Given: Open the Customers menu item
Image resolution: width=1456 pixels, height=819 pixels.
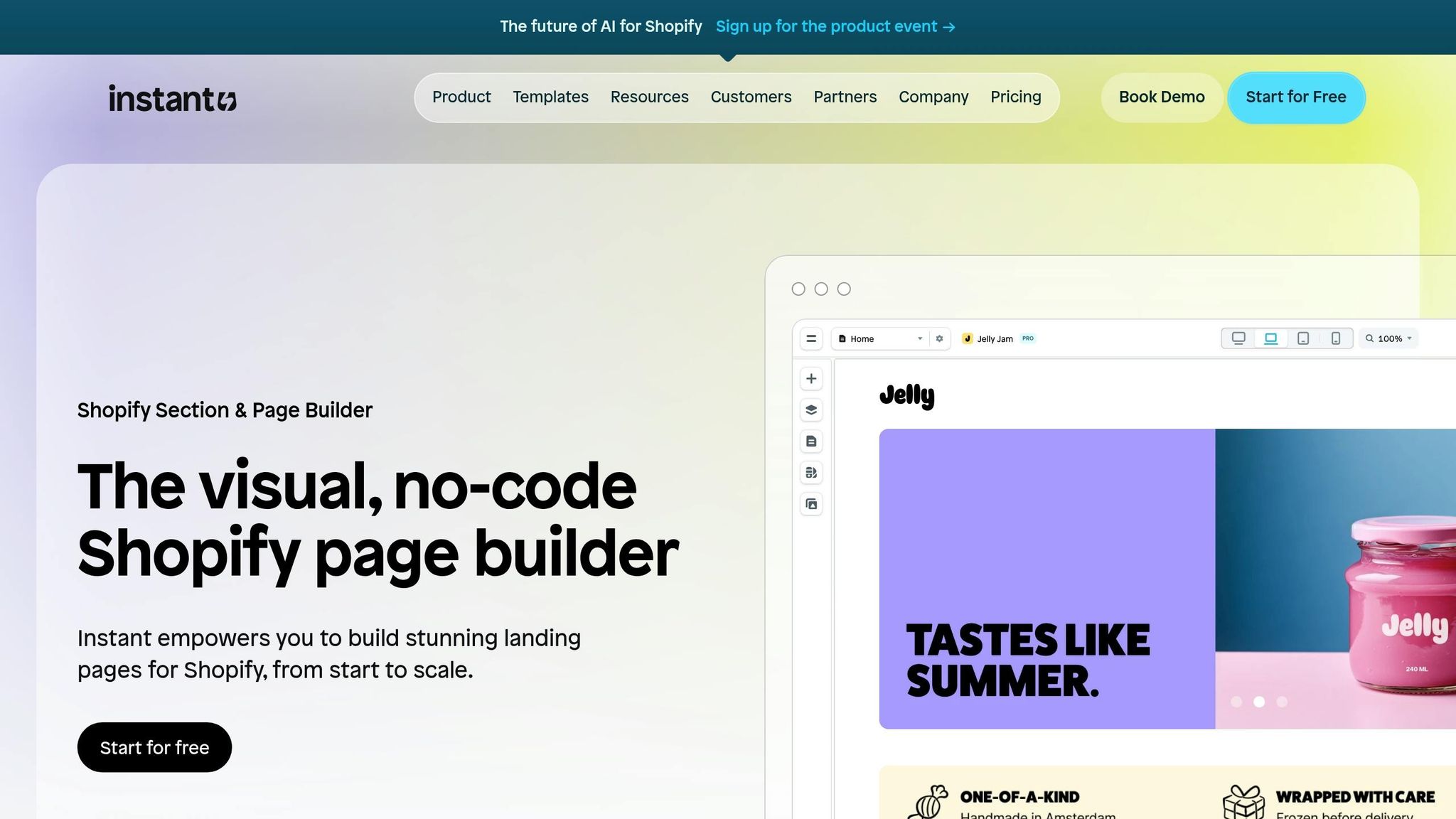Looking at the screenshot, I should click(751, 97).
